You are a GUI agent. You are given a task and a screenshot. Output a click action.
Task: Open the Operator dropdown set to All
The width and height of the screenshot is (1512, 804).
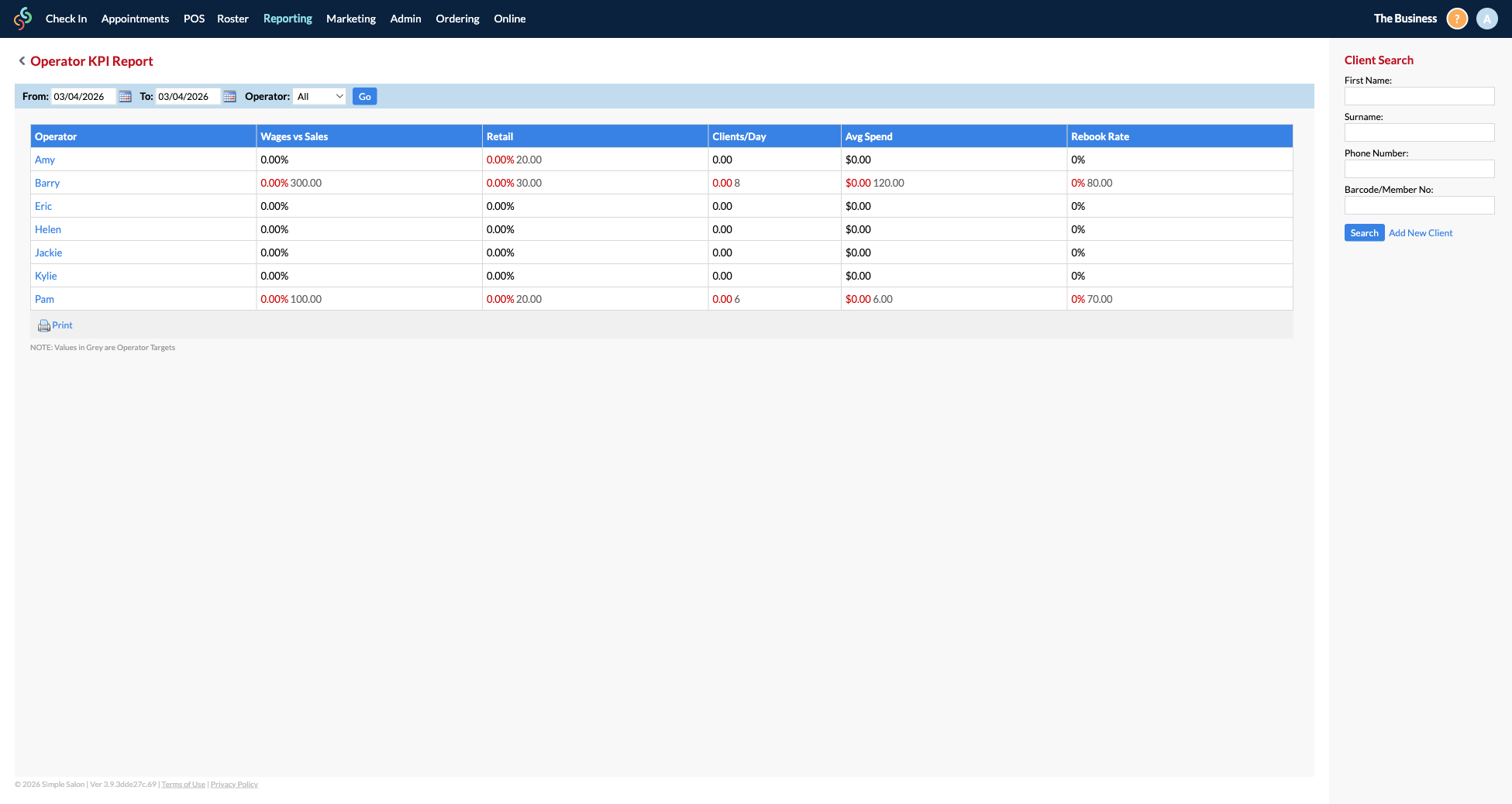tap(319, 96)
